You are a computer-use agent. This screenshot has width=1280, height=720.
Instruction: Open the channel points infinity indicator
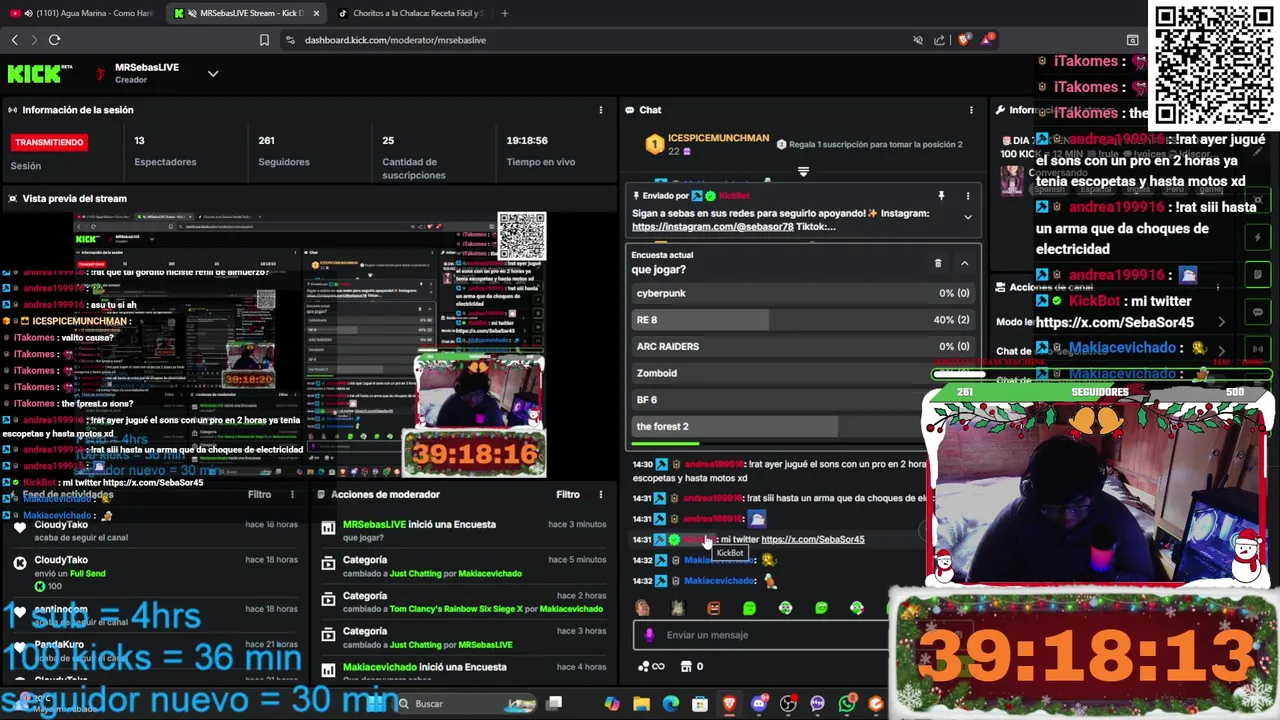[x=652, y=666]
